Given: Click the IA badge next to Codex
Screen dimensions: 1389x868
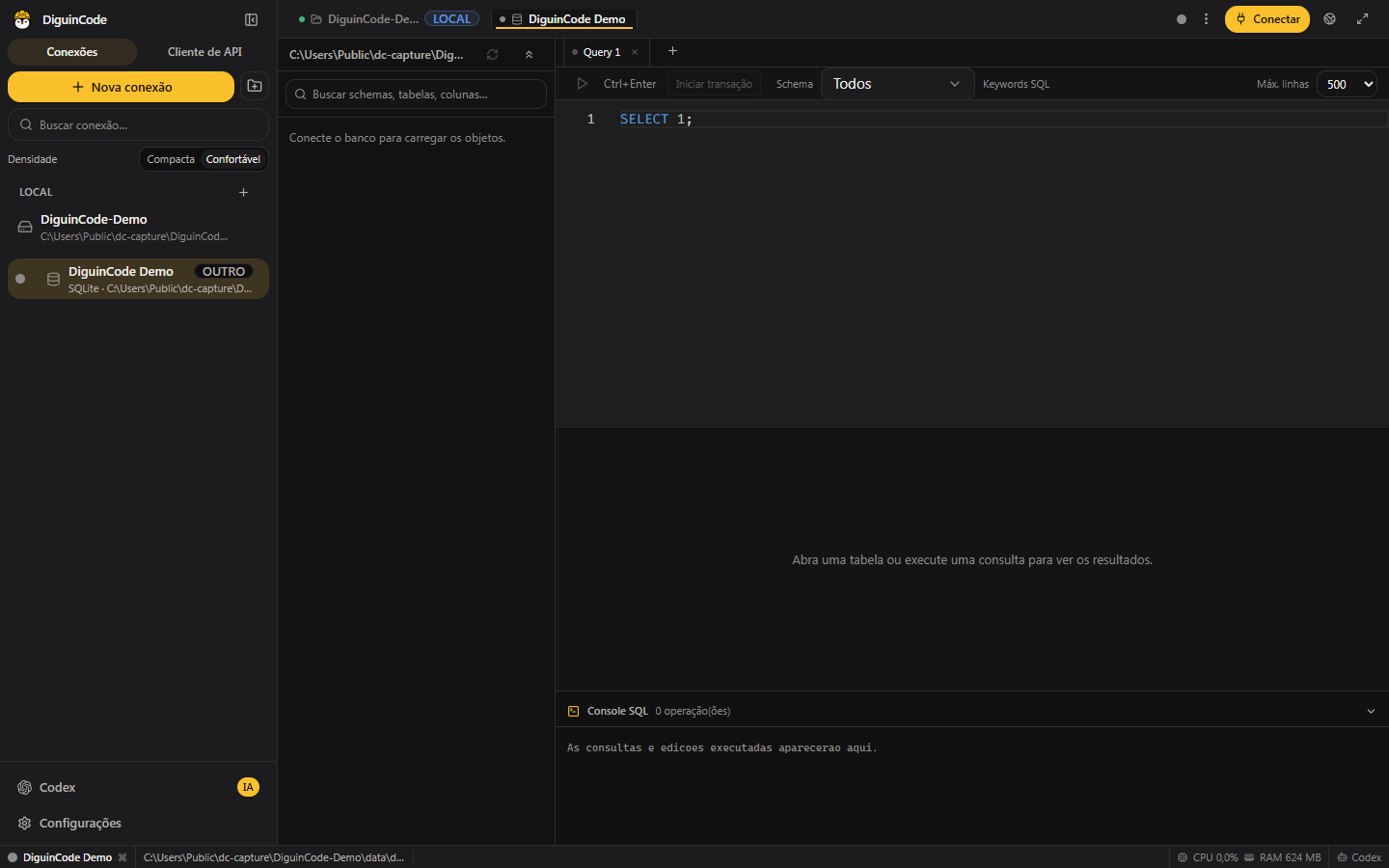Looking at the screenshot, I should (x=248, y=787).
